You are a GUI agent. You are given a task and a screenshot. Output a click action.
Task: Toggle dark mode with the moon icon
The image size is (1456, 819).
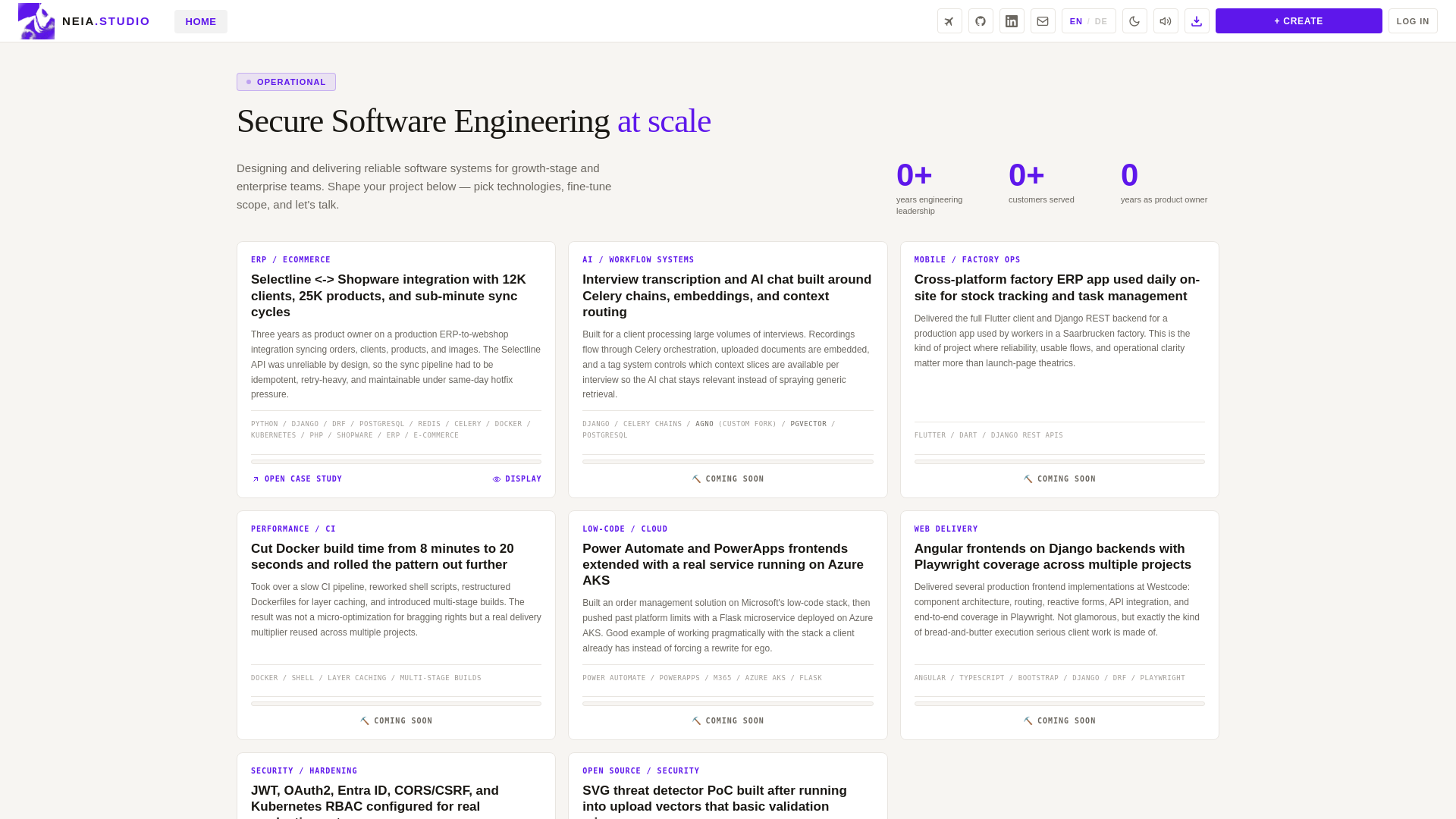click(1134, 21)
